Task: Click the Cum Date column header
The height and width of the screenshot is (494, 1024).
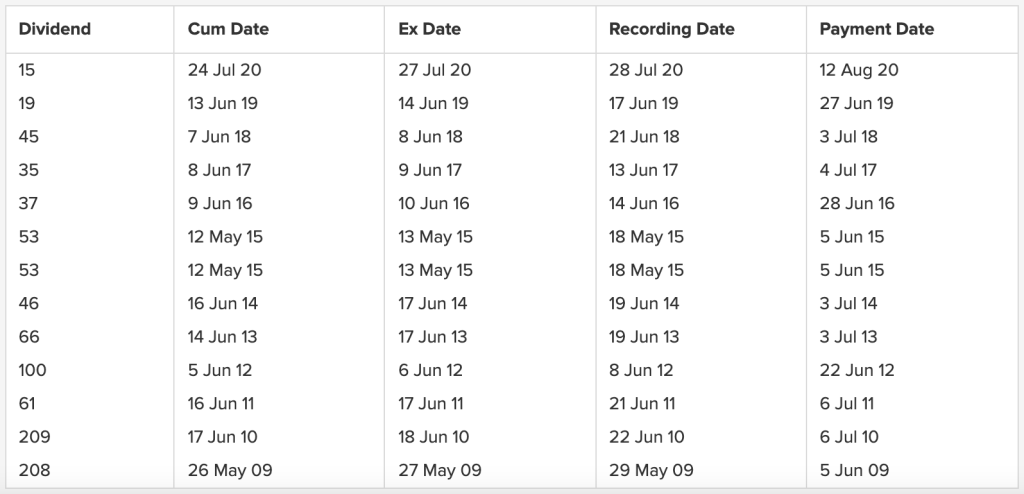Action: [228, 29]
